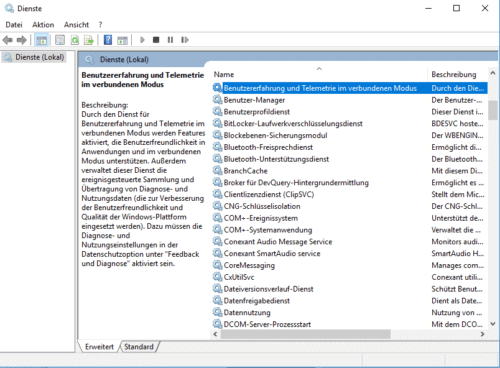
Task: Click gear icon beside Datenfreigabedienst
Action: 217,301
